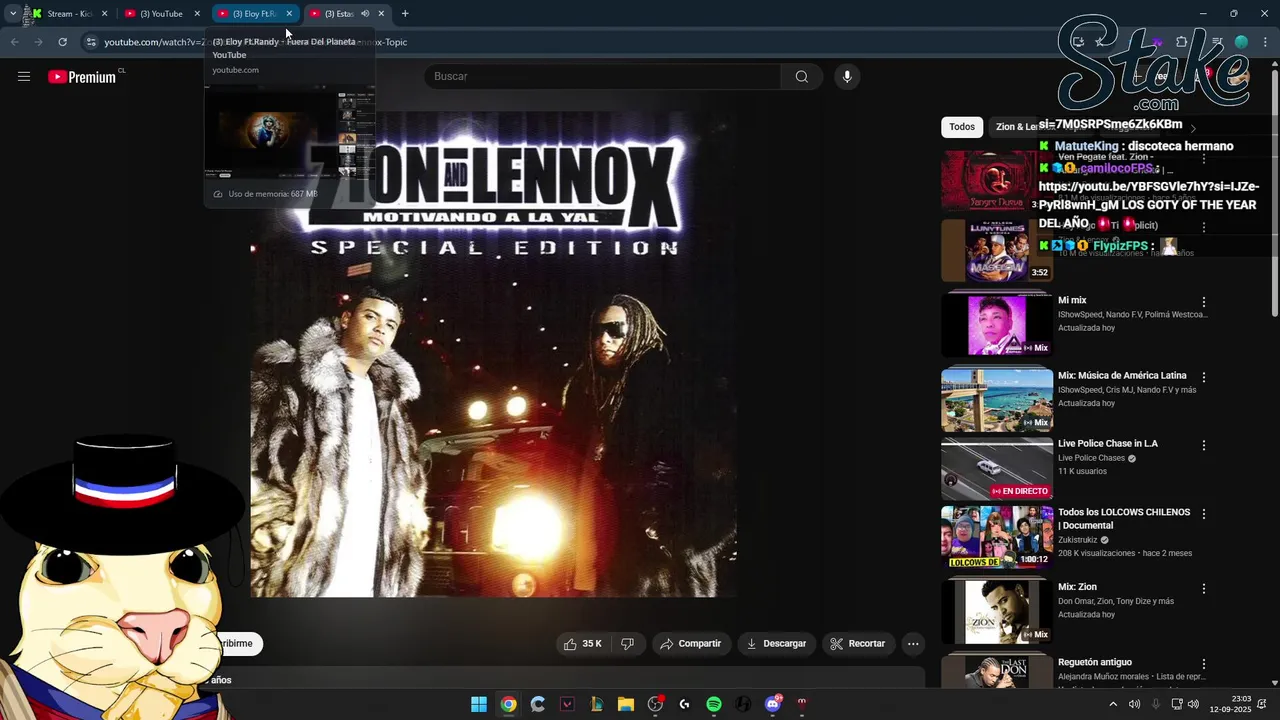Open File Explorer from the taskbar
Screen dimensions: 1280x720
pos(626,704)
